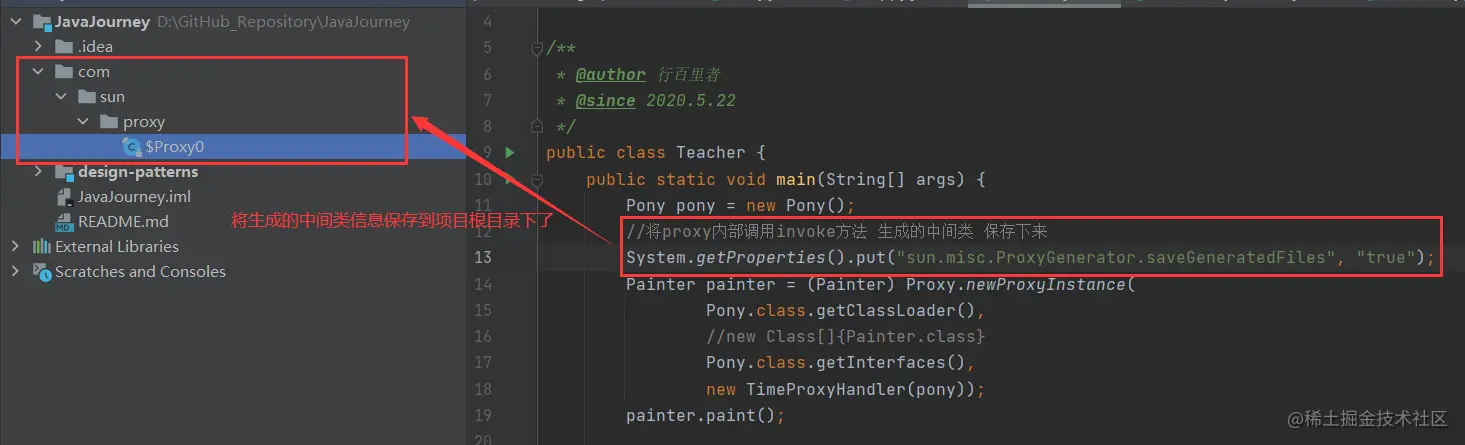Click the main method name
This screenshot has width=1465, height=445.
(x=796, y=179)
